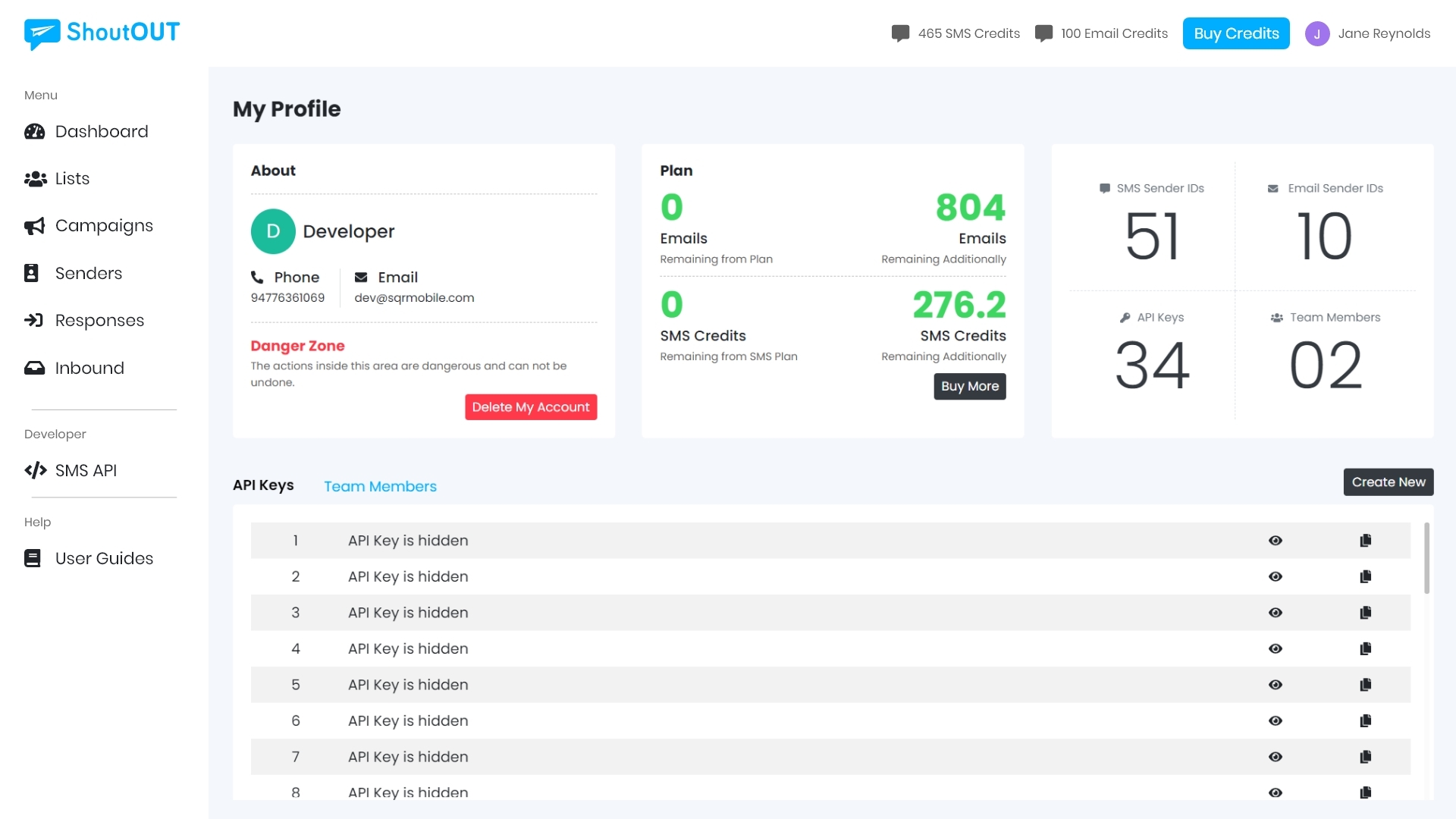1456x819 pixels.
Task: Click the ShoutOUT logo
Action: [x=102, y=33]
